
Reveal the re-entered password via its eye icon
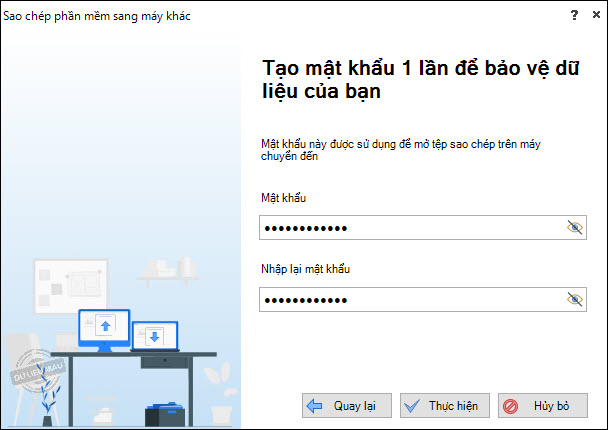pos(574,299)
